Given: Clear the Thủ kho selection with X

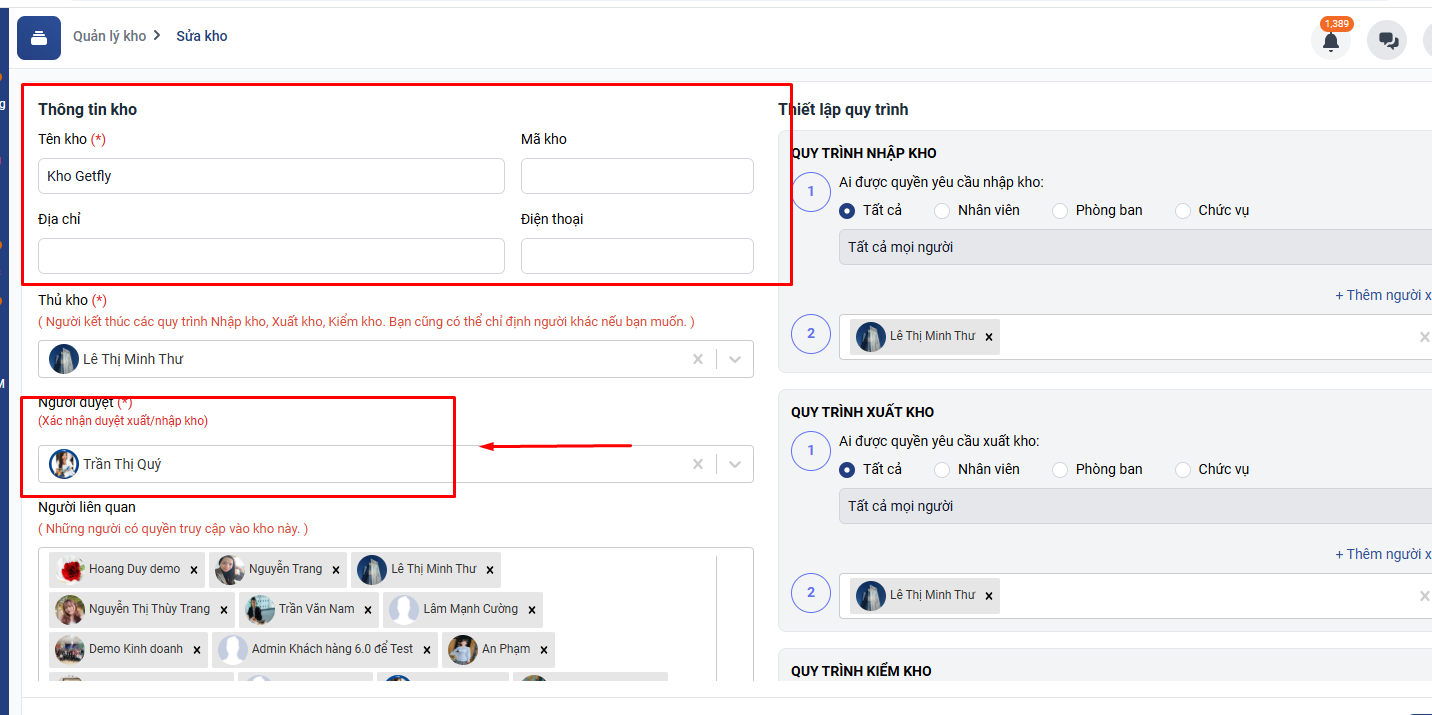Looking at the screenshot, I should click(698, 359).
